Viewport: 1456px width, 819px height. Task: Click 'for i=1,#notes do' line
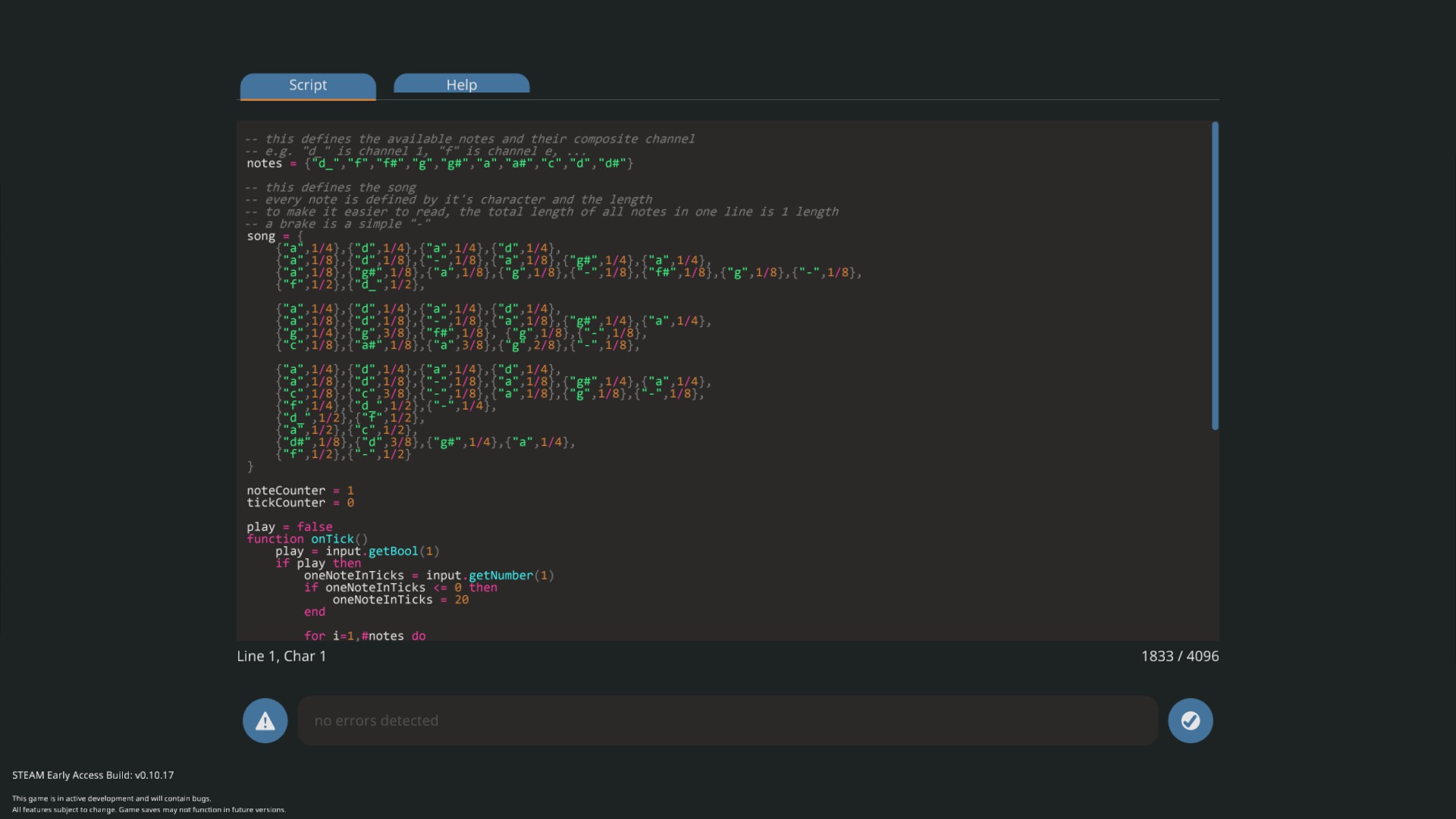[x=365, y=635]
